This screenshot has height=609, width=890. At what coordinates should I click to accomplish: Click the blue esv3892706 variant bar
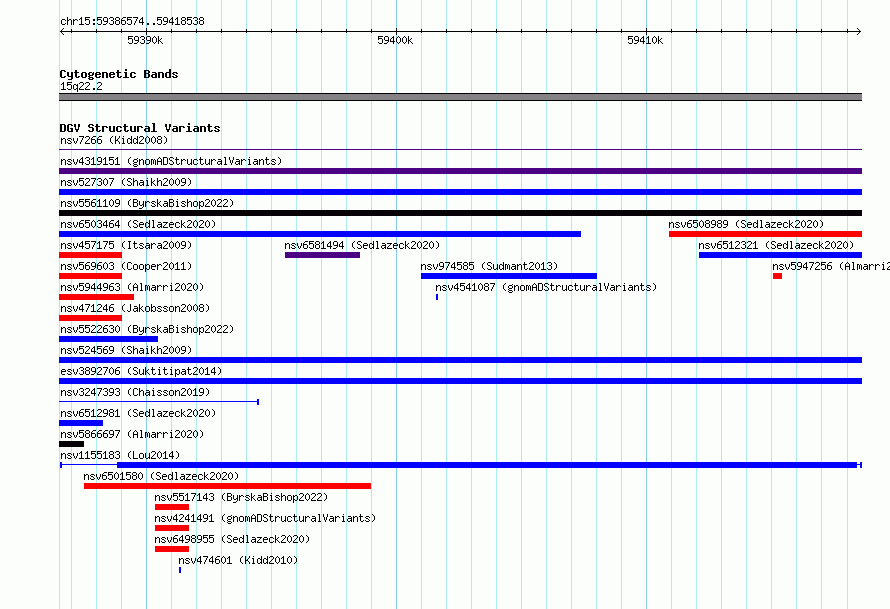tap(460, 381)
